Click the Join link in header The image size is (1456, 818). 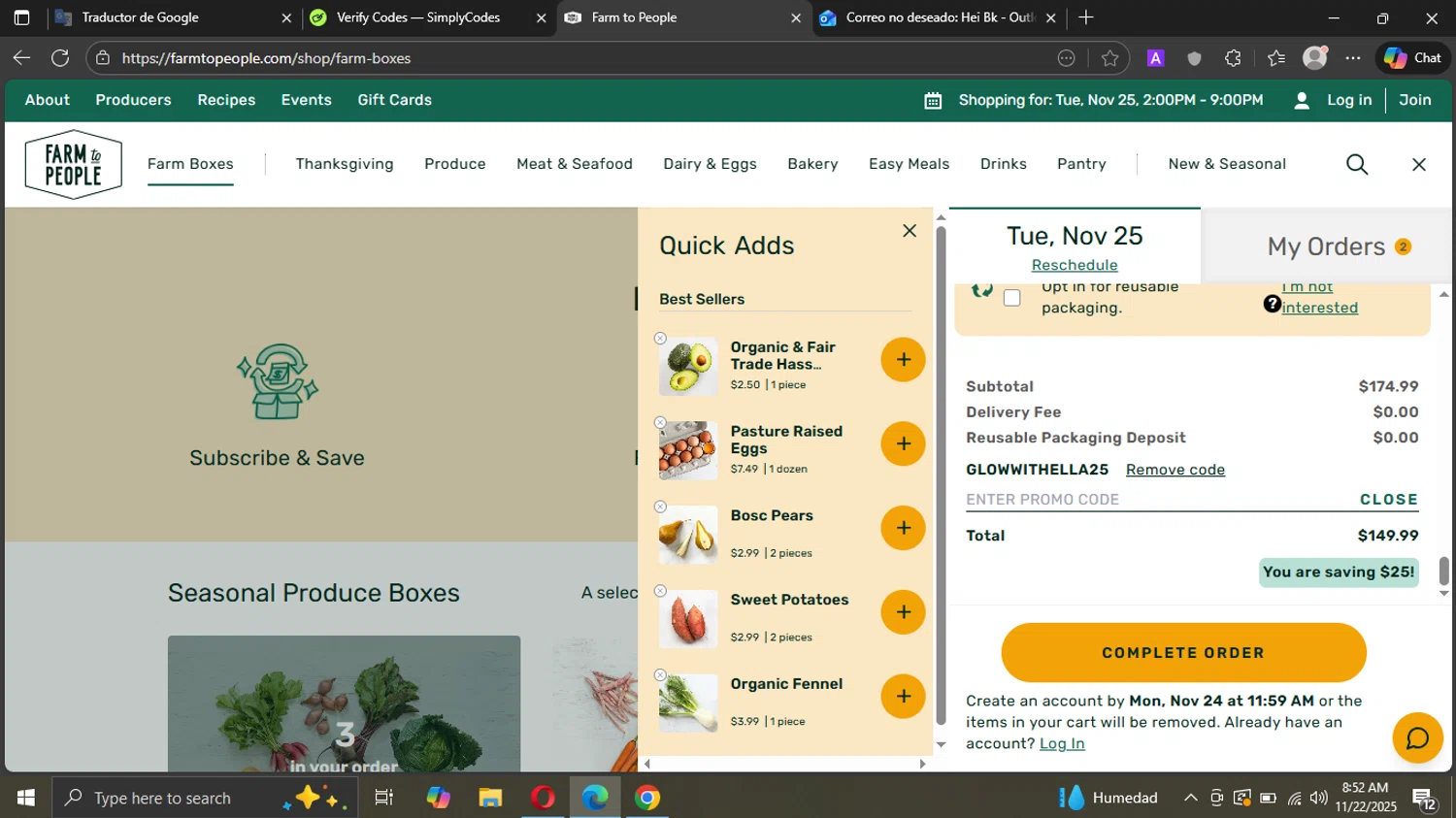(x=1414, y=100)
